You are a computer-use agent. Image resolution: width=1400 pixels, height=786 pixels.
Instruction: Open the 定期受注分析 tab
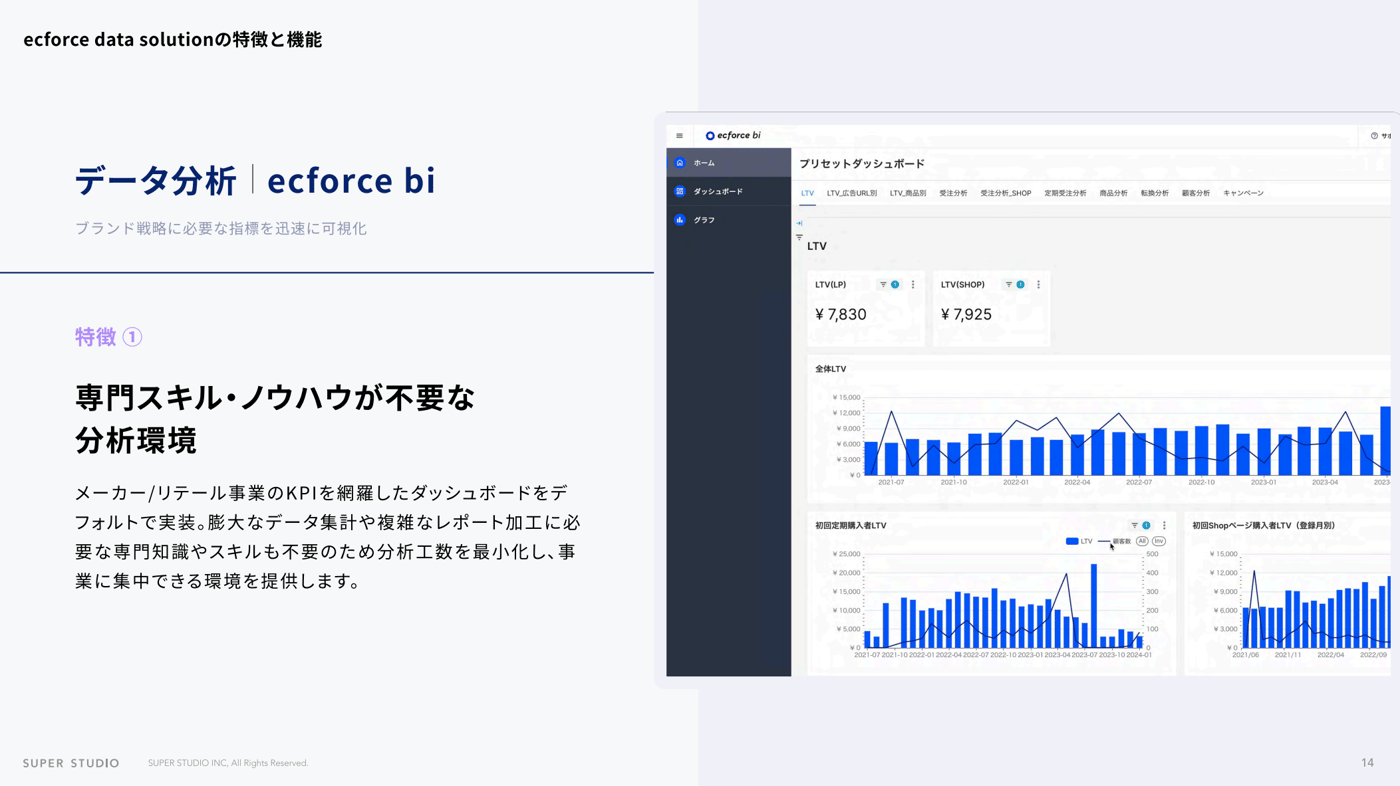[1065, 193]
